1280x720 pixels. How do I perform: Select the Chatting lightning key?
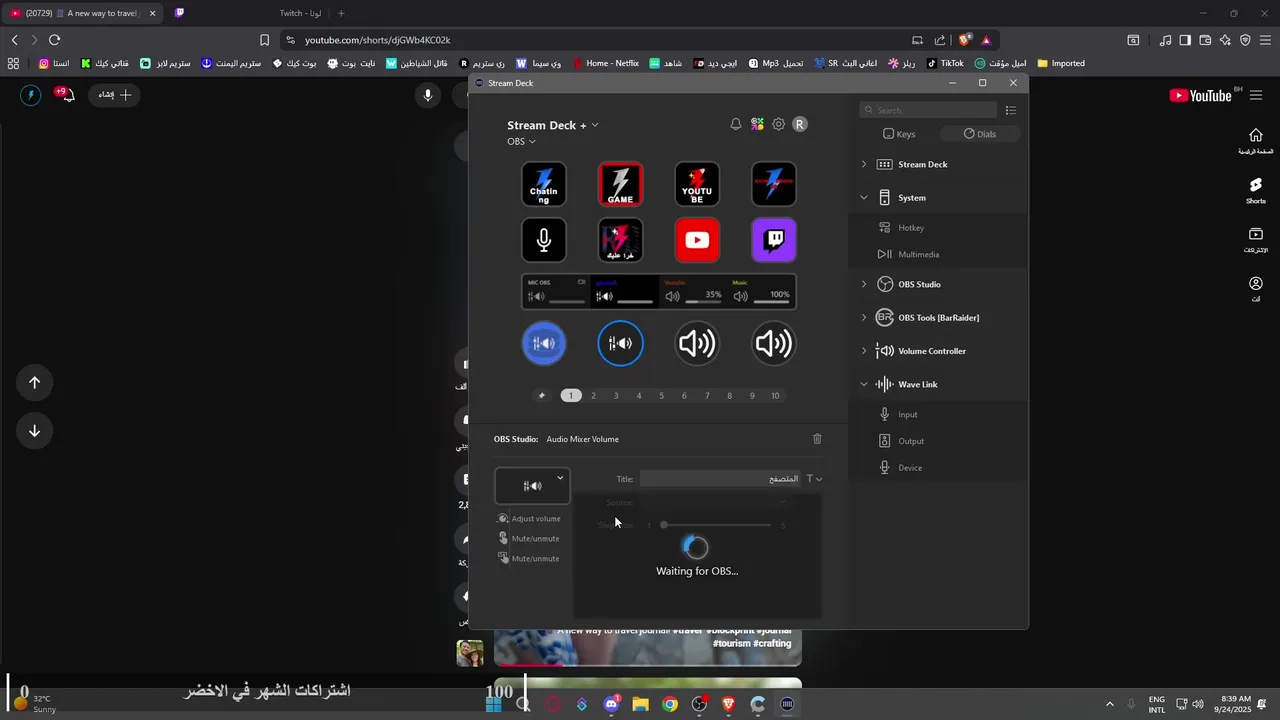[544, 184]
